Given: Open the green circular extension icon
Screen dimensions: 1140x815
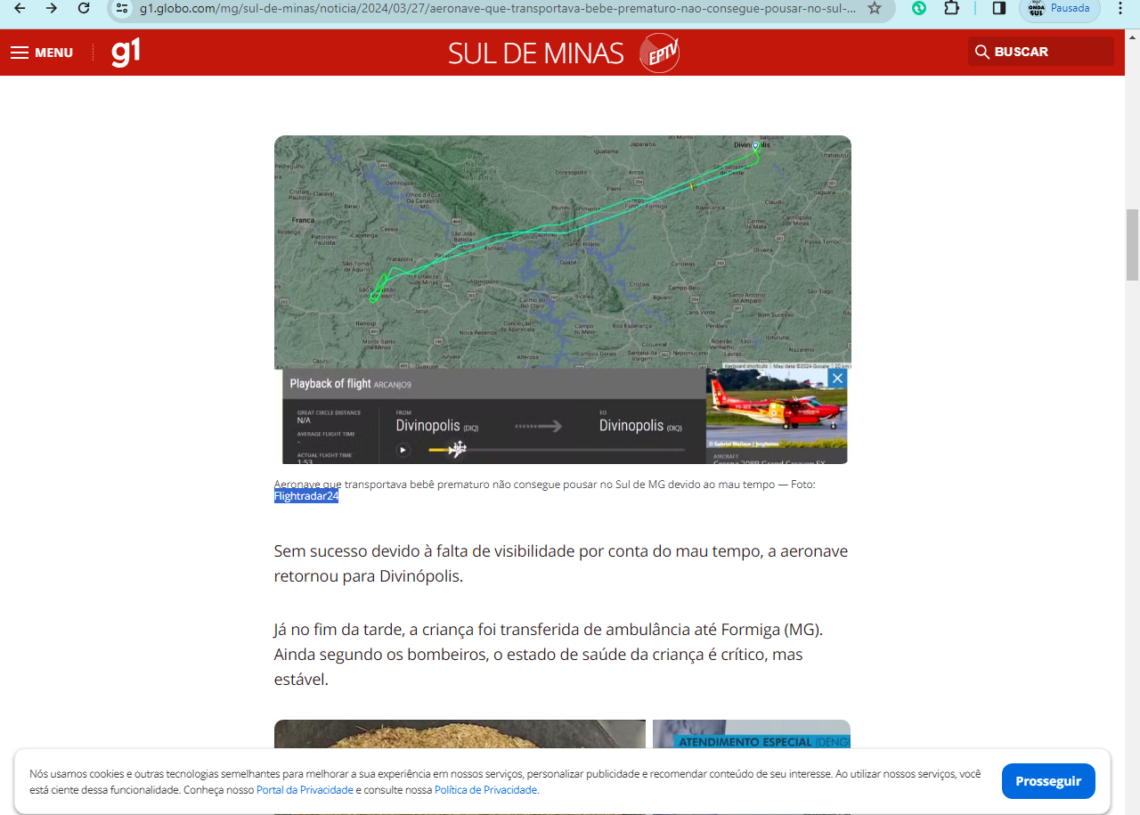Looking at the screenshot, I should pos(919,9).
